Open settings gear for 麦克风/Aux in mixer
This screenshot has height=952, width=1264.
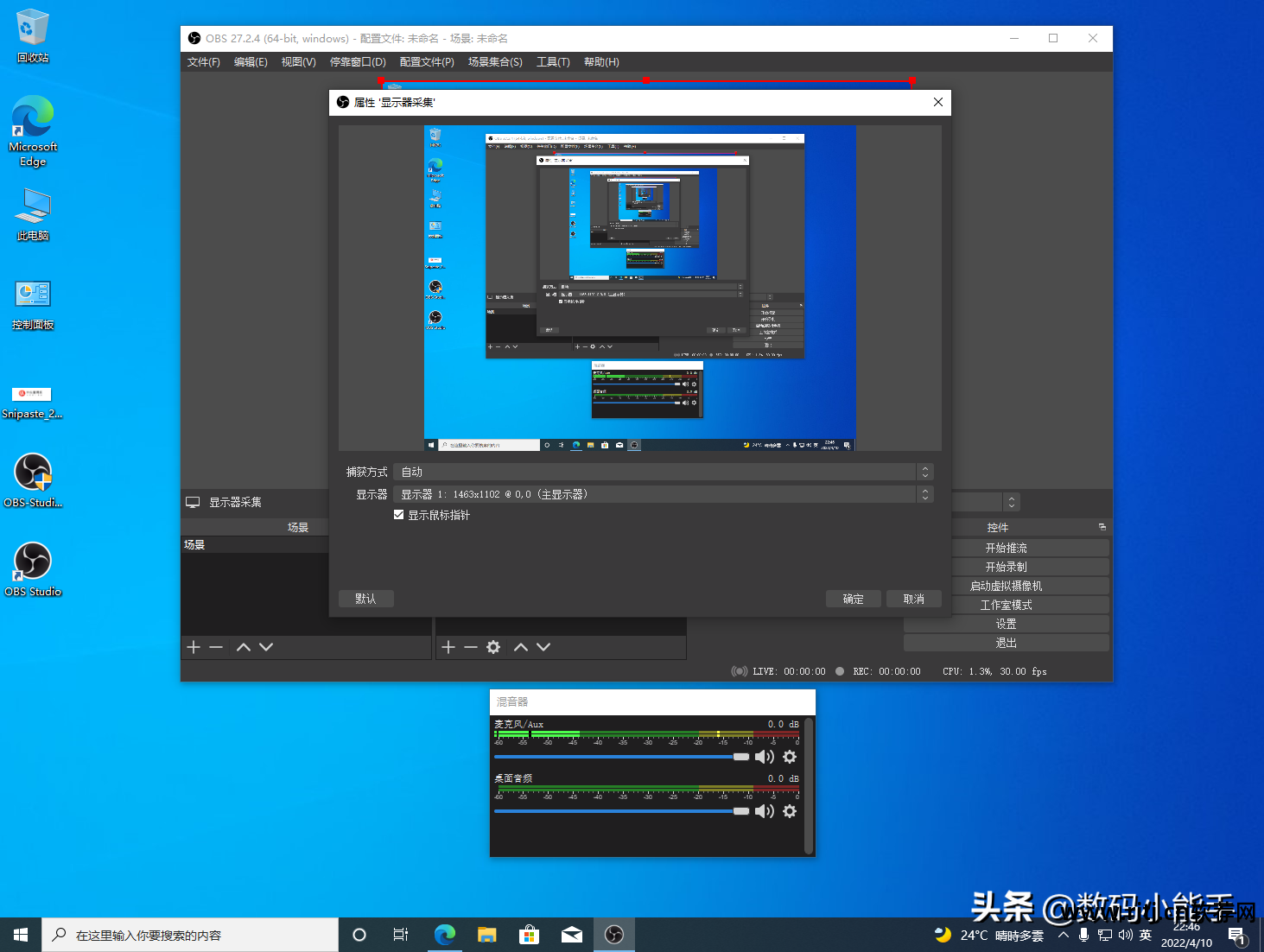click(790, 757)
